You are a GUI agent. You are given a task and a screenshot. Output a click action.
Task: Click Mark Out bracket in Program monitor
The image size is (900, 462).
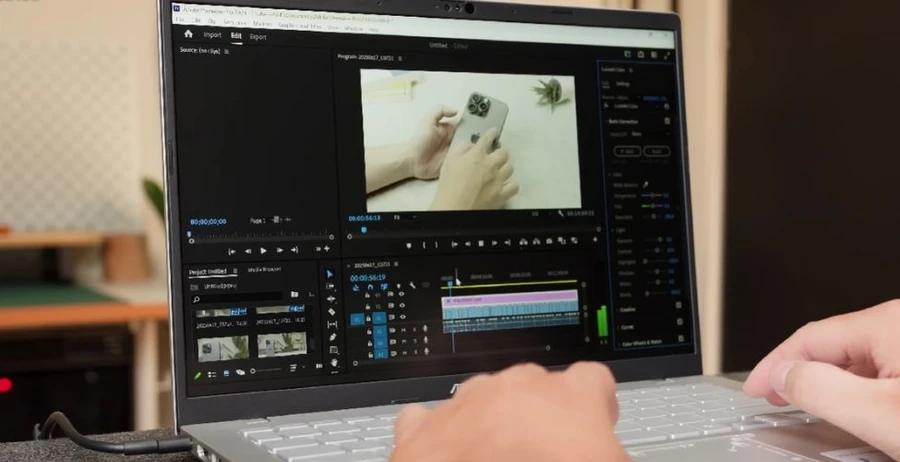[x=436, y=245]
